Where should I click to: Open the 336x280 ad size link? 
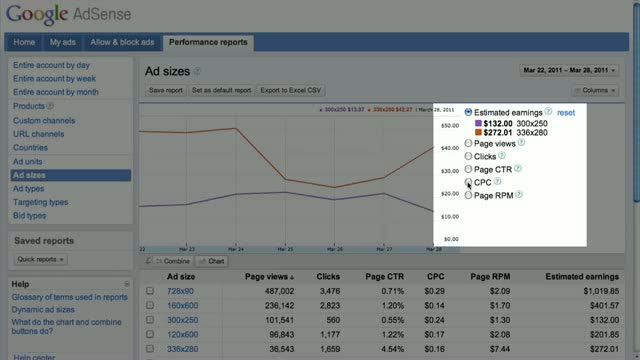click(182, 349)
